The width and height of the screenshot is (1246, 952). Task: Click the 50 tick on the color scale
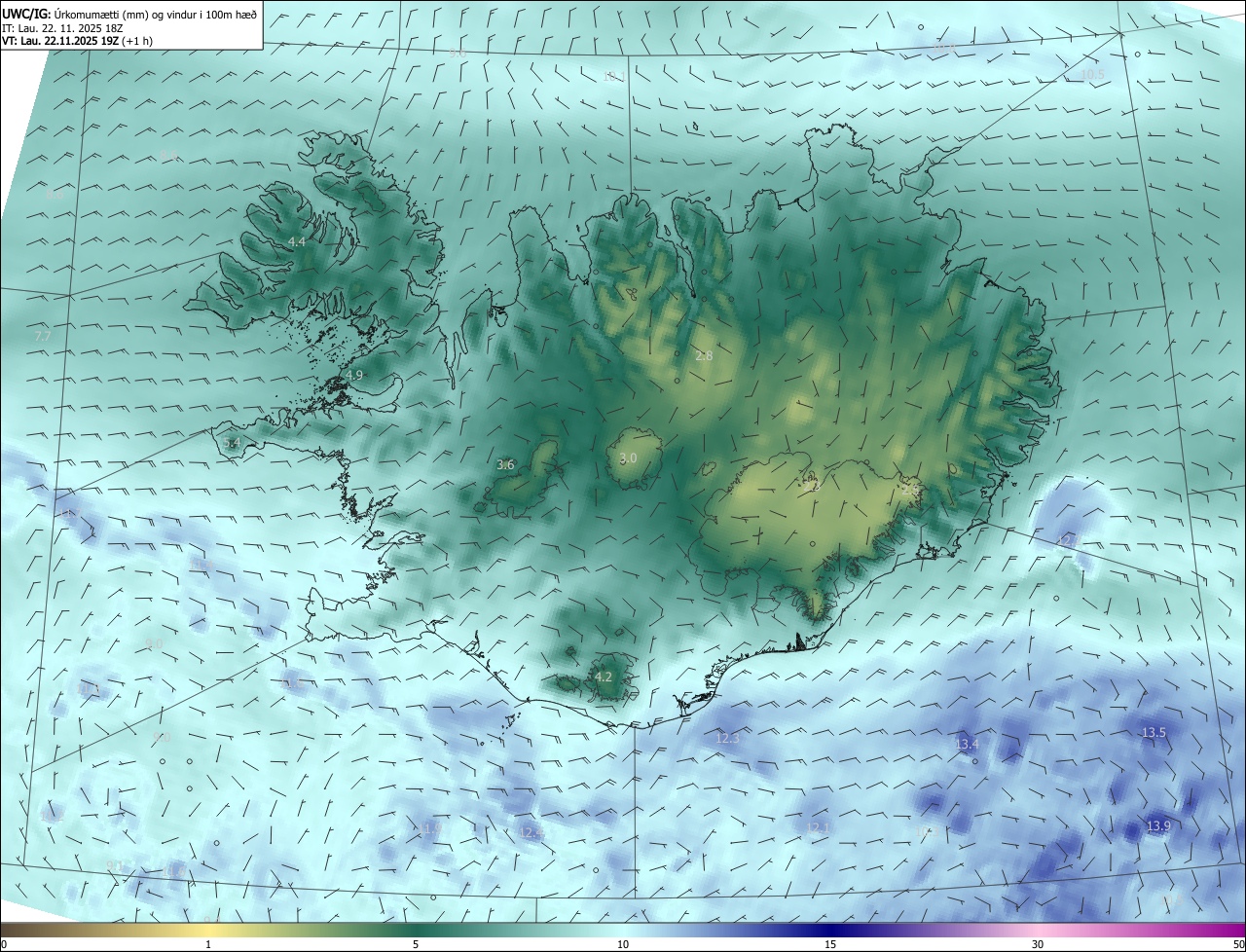coord(1238,944)
